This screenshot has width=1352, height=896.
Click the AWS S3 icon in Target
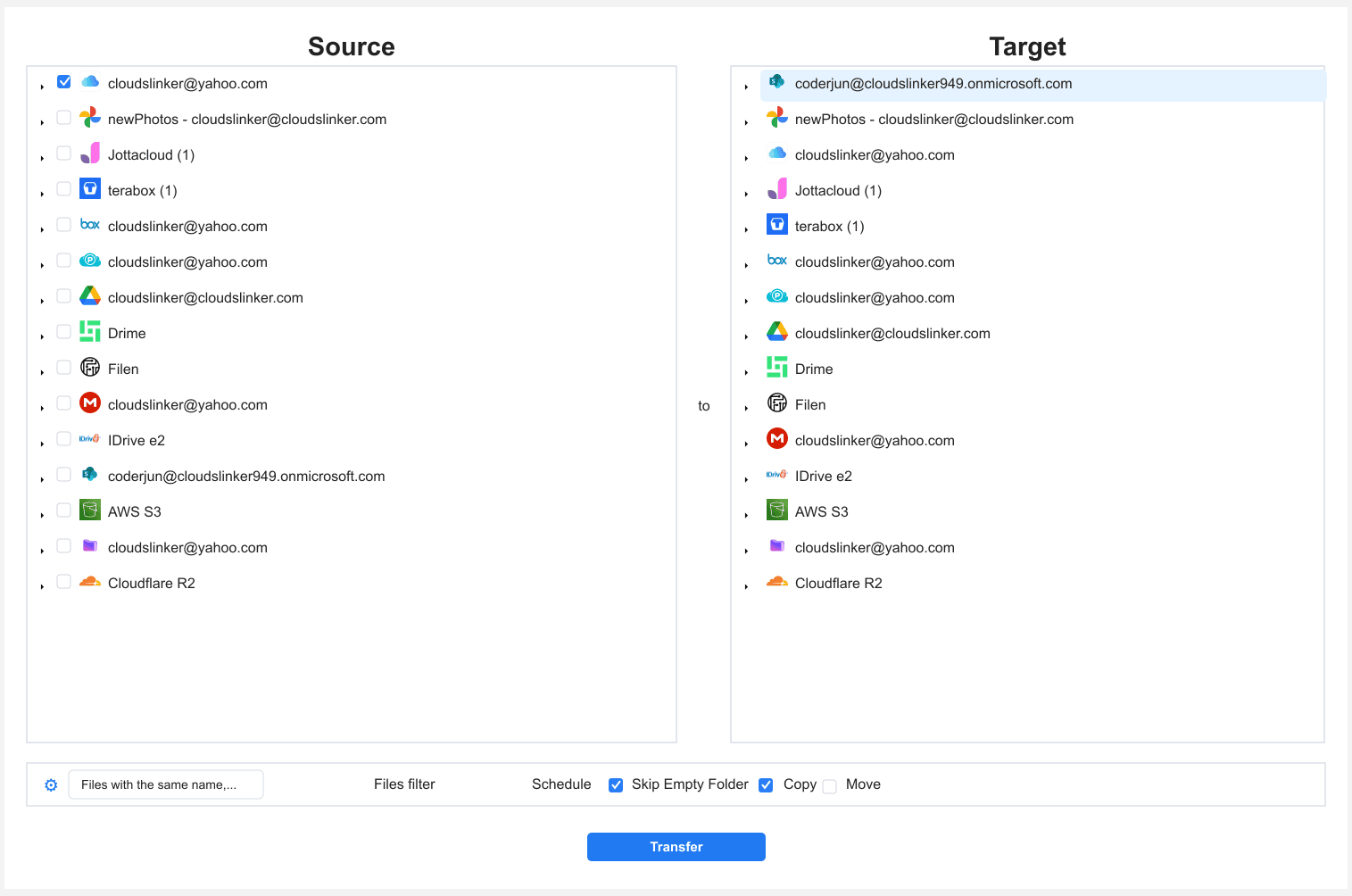coord(777,510)
